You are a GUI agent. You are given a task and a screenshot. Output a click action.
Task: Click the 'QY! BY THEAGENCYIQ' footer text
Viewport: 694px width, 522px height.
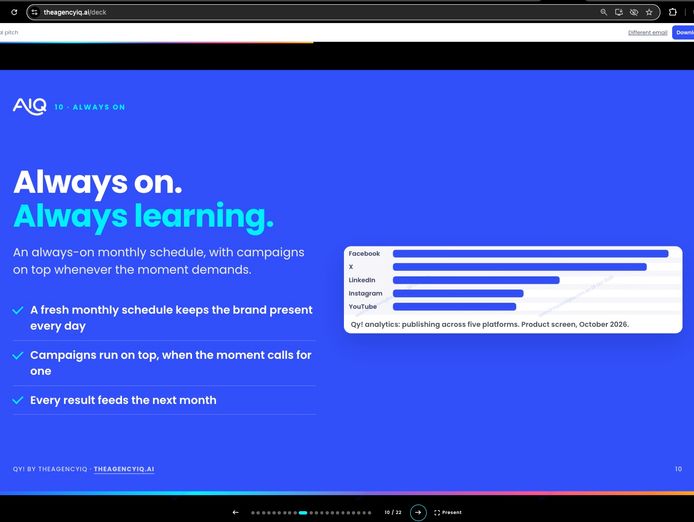(50, 469)
